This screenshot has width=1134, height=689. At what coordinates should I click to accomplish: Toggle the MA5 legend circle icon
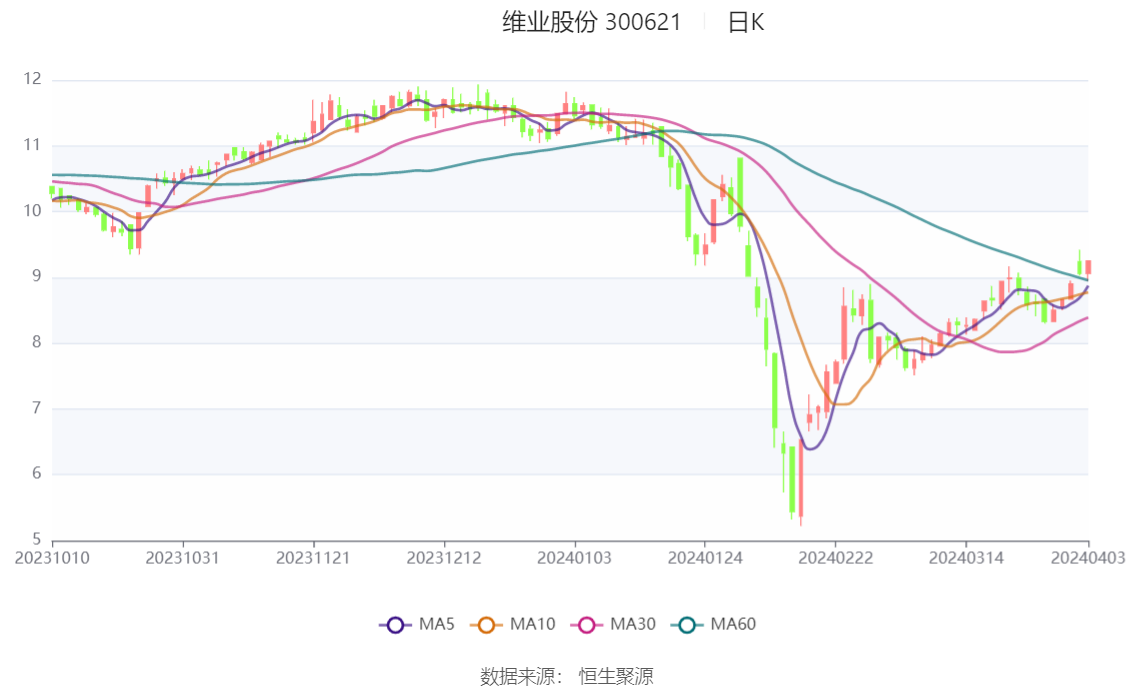tap(395, 625)
